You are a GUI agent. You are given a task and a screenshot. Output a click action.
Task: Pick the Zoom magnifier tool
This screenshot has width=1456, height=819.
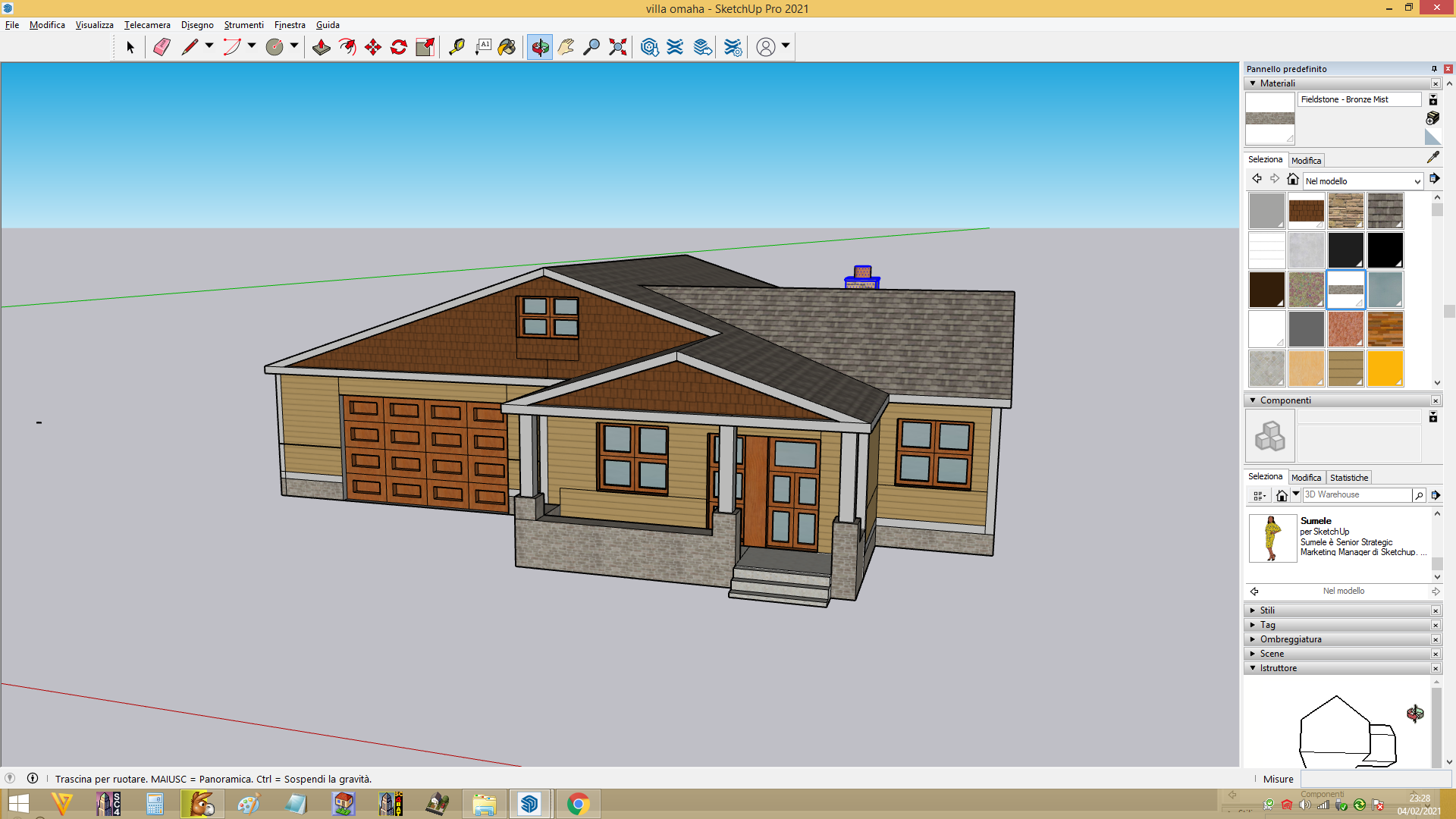point(591,47)
